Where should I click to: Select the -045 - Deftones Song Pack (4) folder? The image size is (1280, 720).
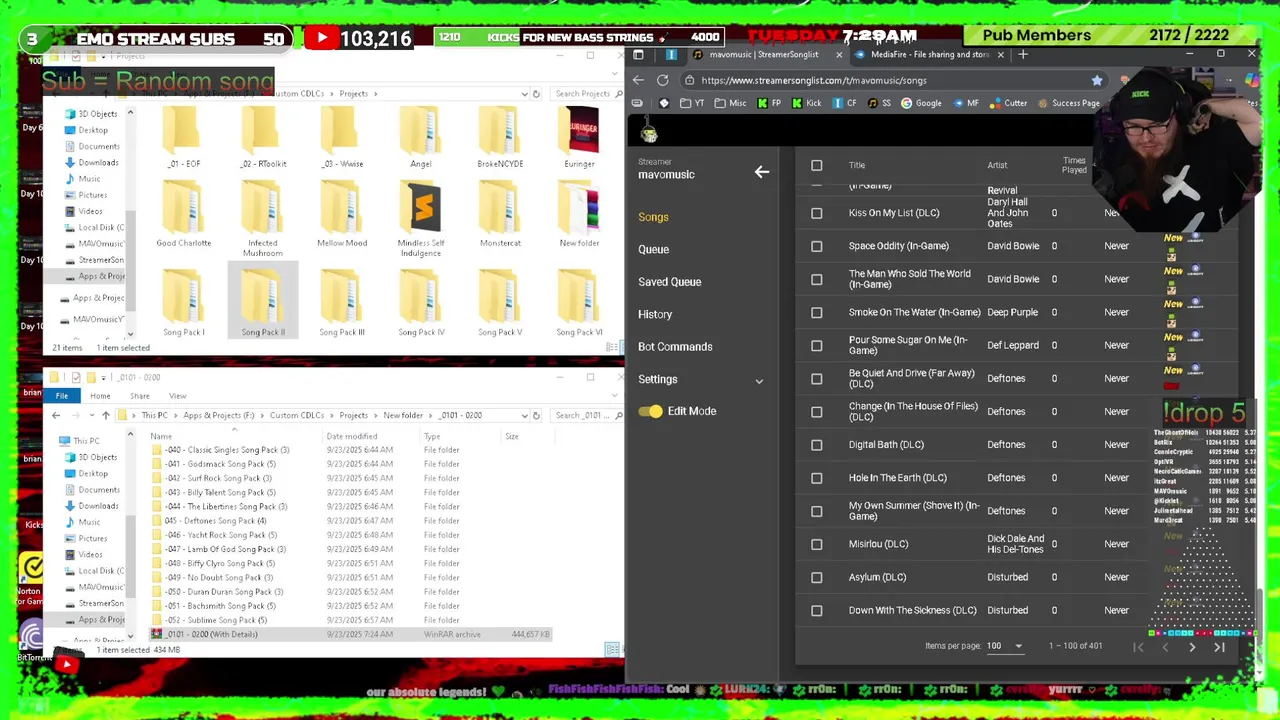[215, 521]
